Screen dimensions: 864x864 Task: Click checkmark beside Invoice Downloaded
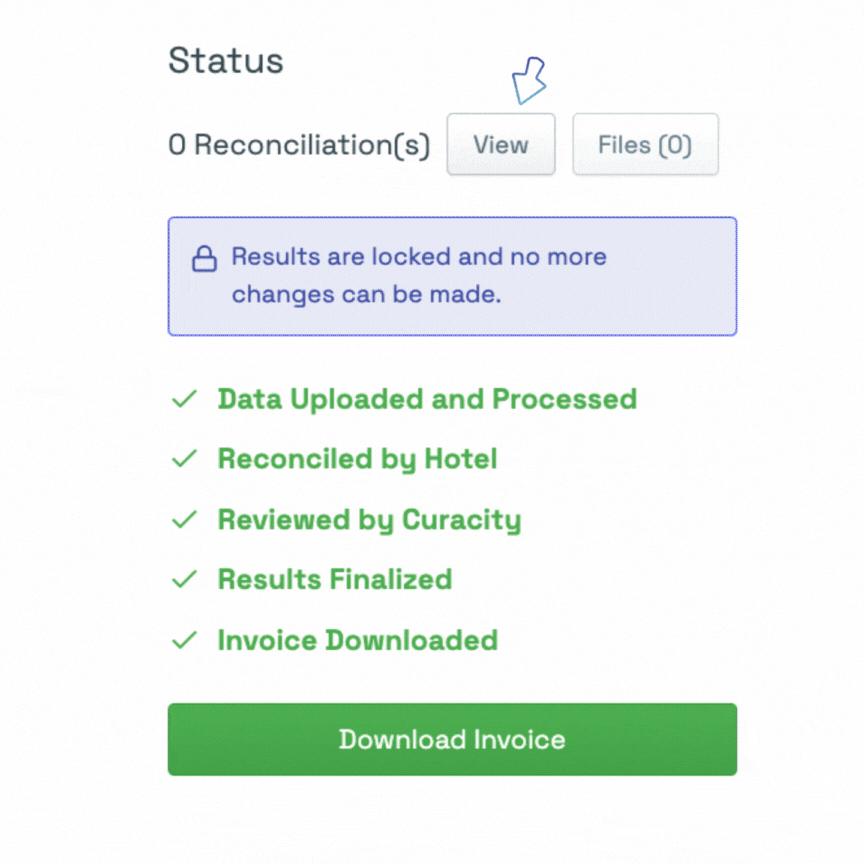[185, 640]
